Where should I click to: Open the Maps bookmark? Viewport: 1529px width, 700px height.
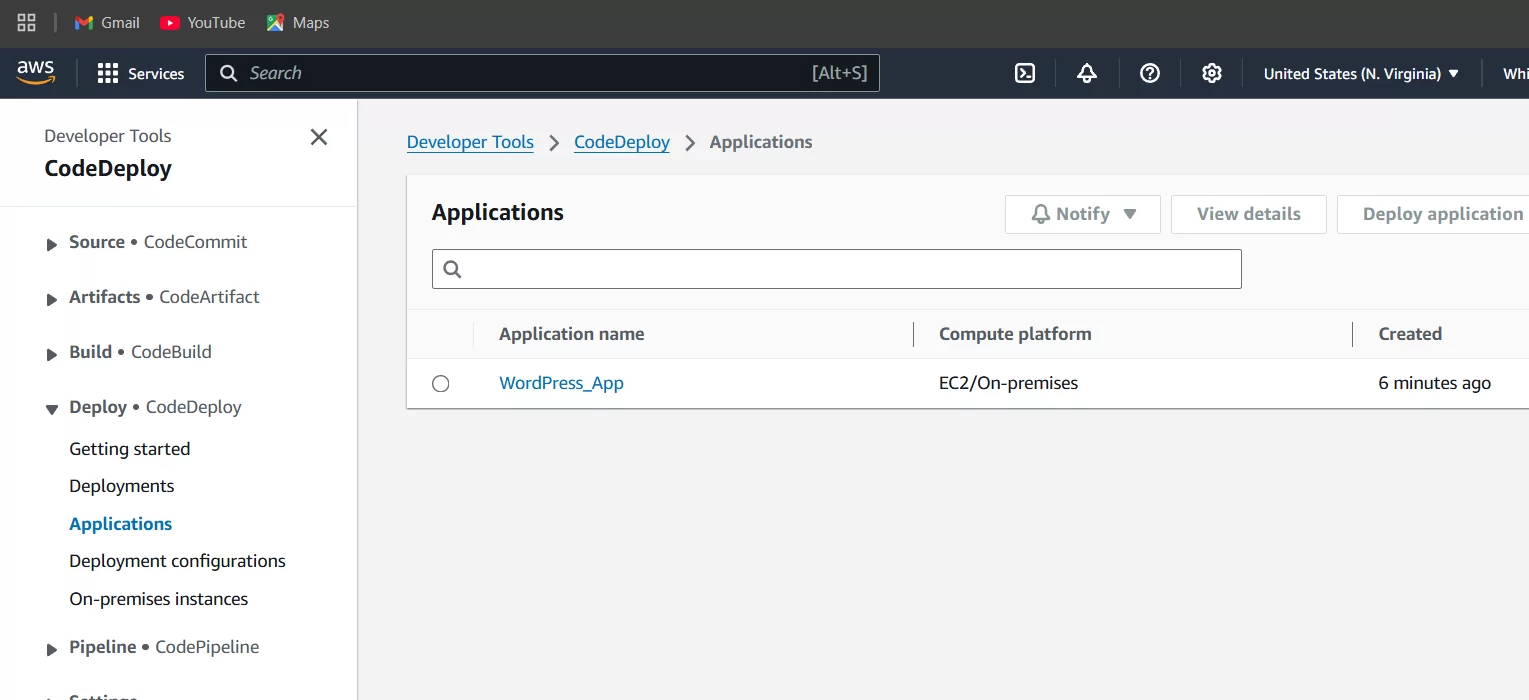click(x=298, y=22)
